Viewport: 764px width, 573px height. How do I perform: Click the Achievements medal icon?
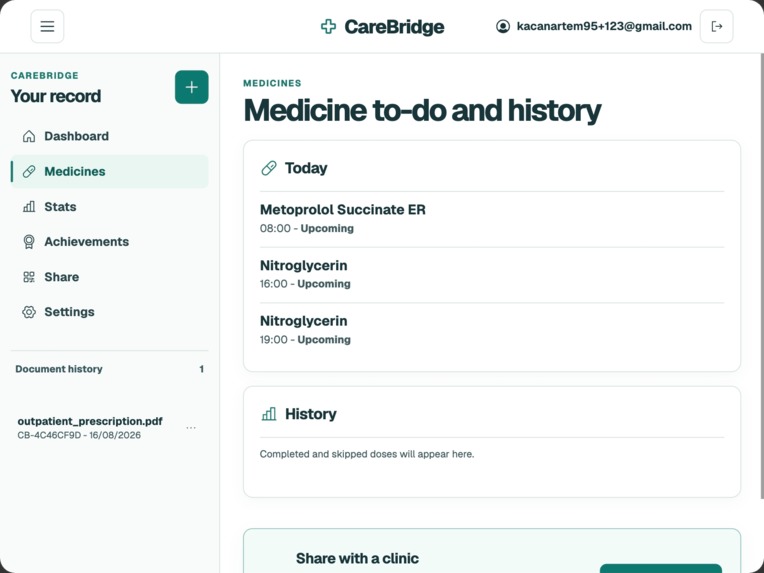pyautogui.click(x=29, y=242)
